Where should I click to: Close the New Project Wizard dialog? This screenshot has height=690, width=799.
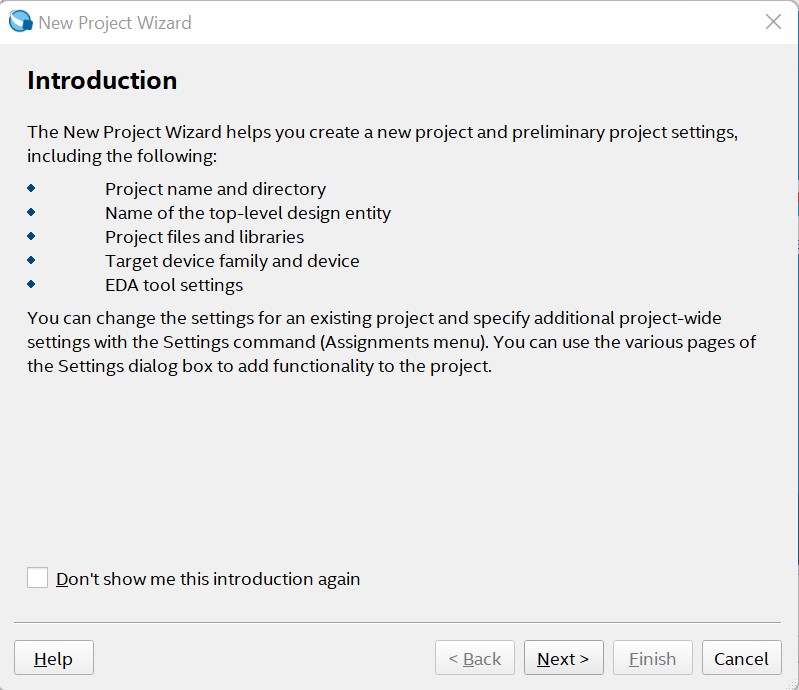click(x=773, y=22)
